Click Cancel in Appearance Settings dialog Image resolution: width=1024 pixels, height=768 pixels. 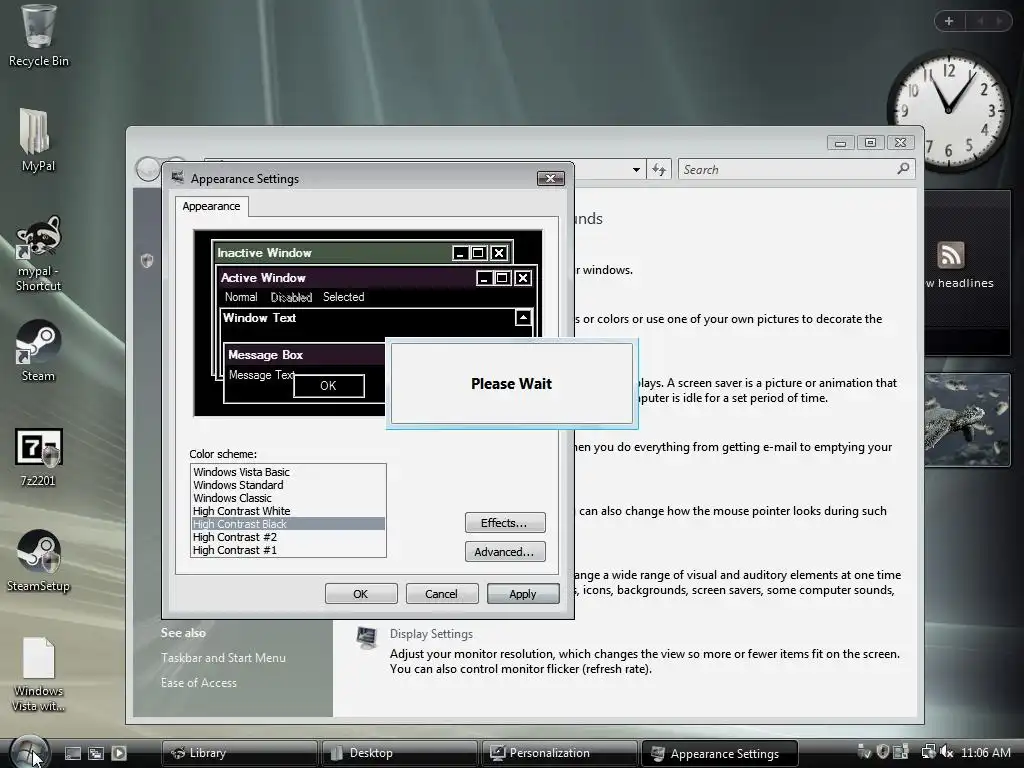tap(441, 594)
